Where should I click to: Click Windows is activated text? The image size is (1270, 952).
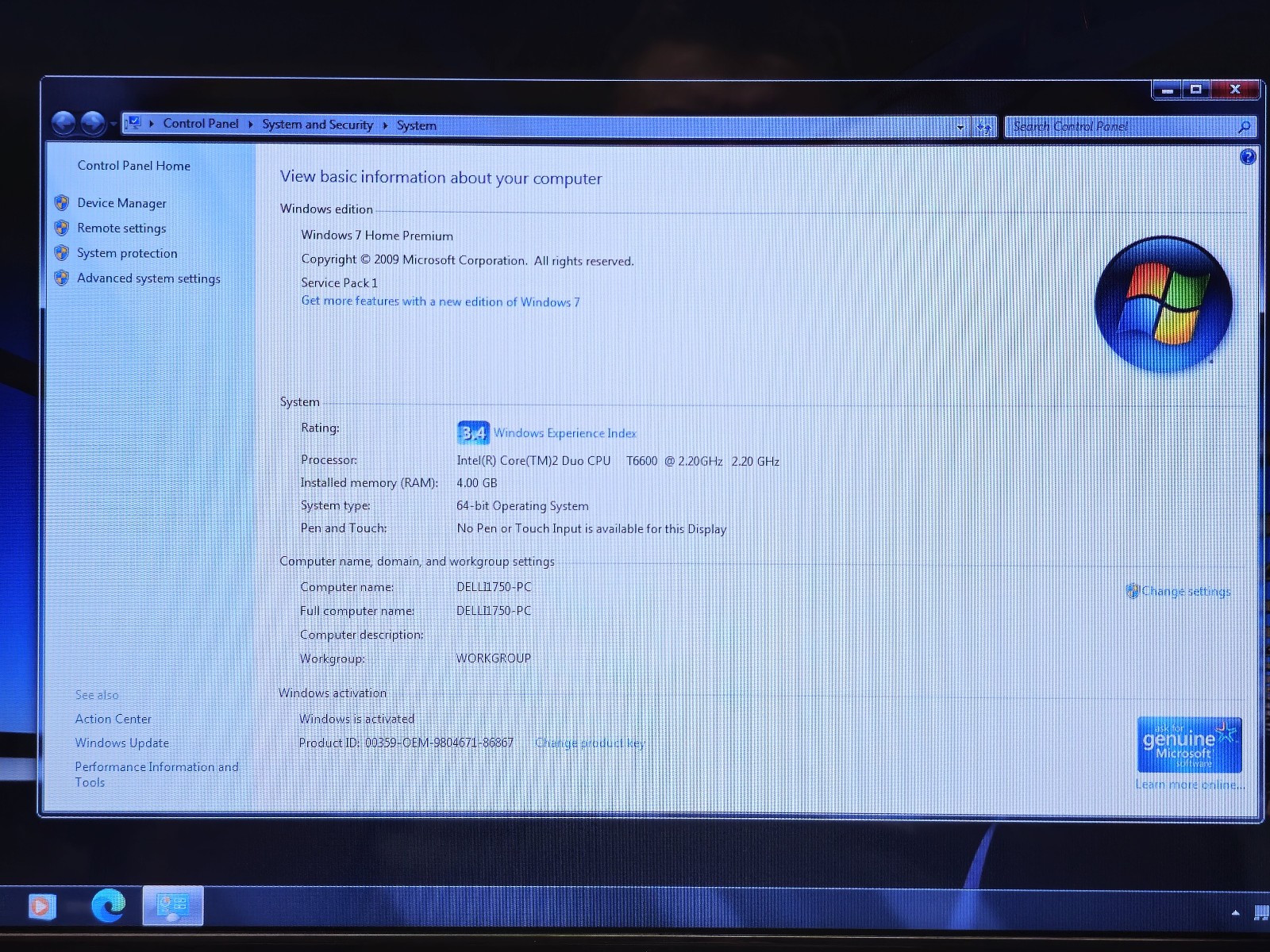pos(356,720)
